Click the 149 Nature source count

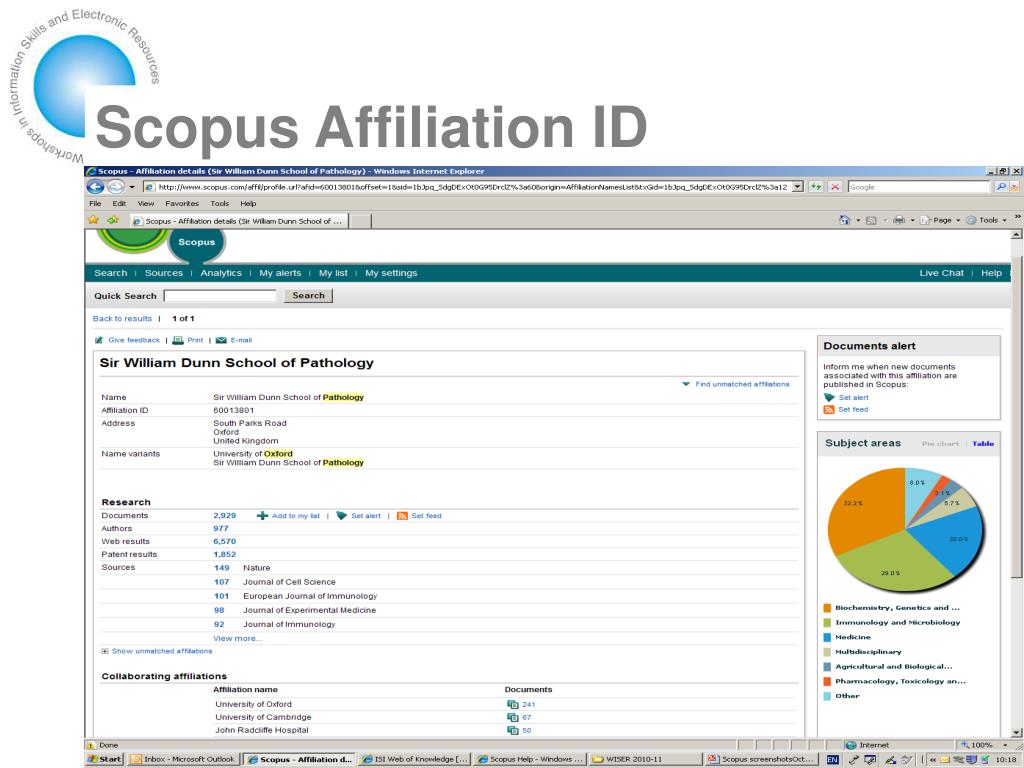click(221, 568)
